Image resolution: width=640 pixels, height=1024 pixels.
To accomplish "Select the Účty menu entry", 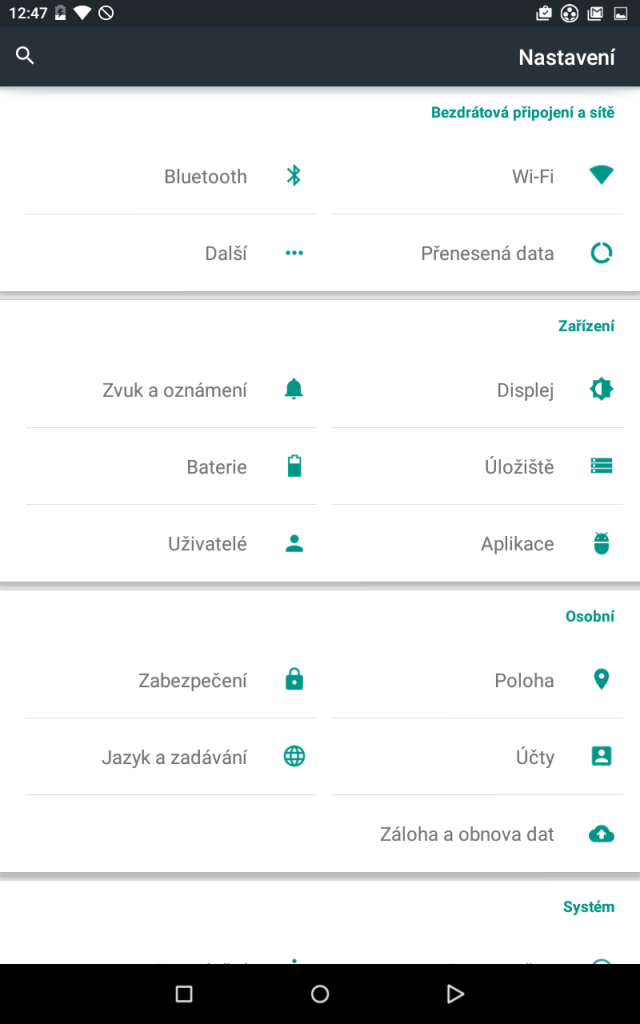I will [x=478, y=757].
